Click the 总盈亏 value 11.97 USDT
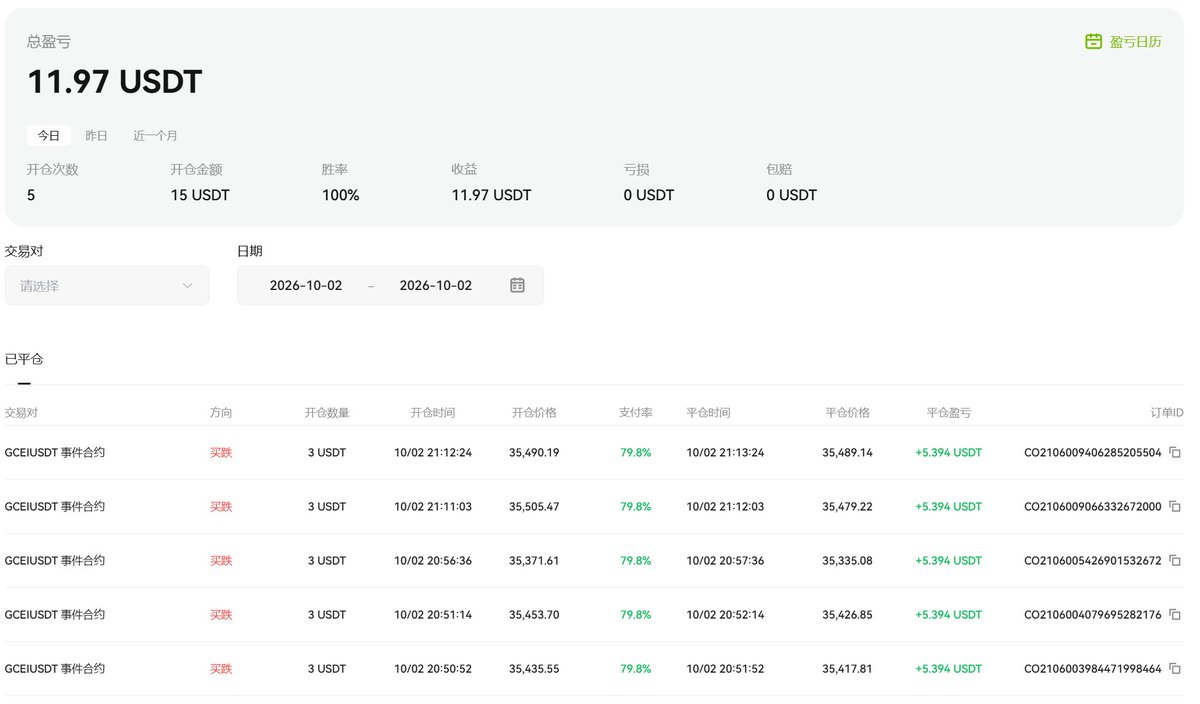Screen dimensions: 1200x704 tap(115, 82)
